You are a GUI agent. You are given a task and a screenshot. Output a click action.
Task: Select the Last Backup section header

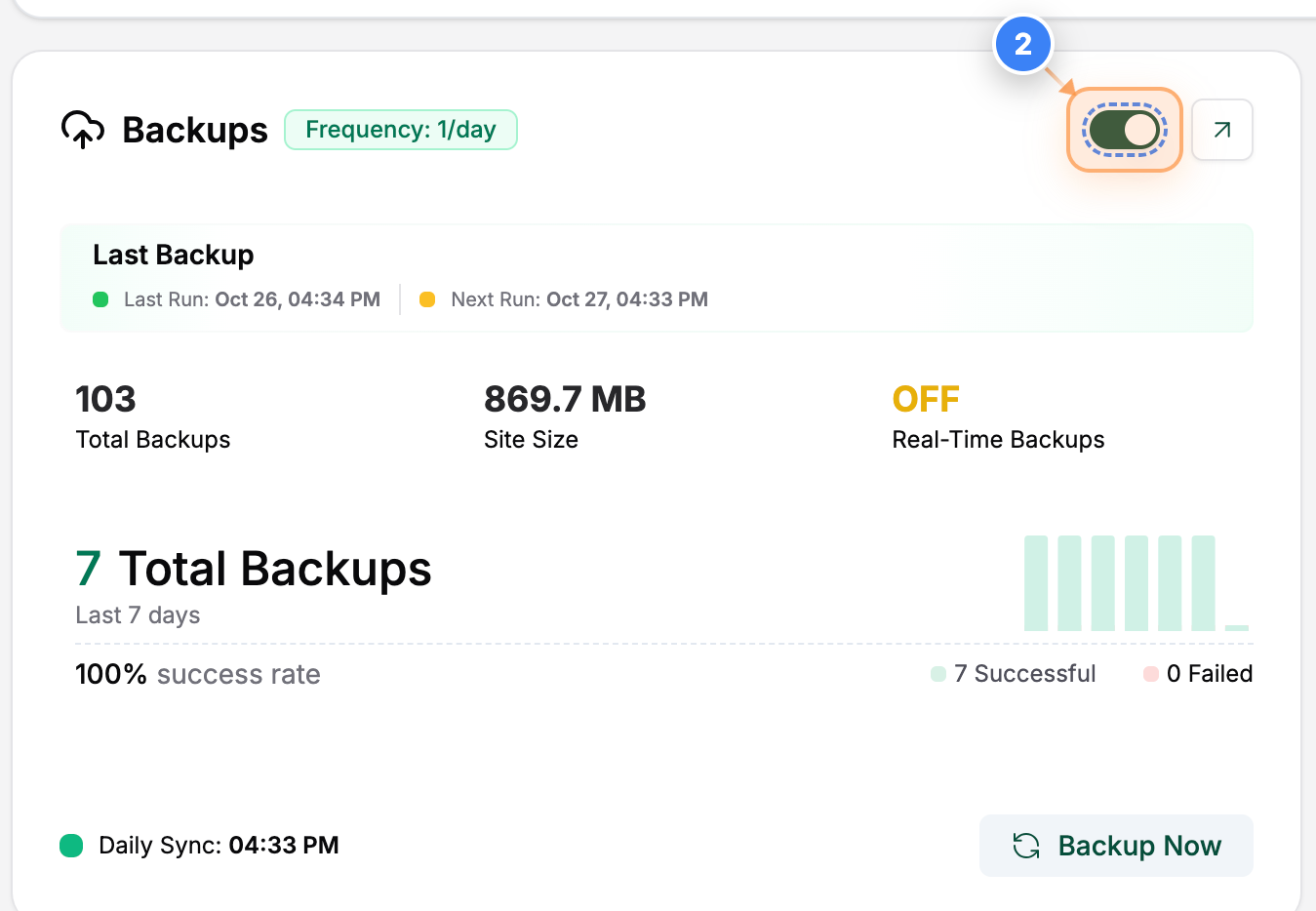(x=173, y=255)
